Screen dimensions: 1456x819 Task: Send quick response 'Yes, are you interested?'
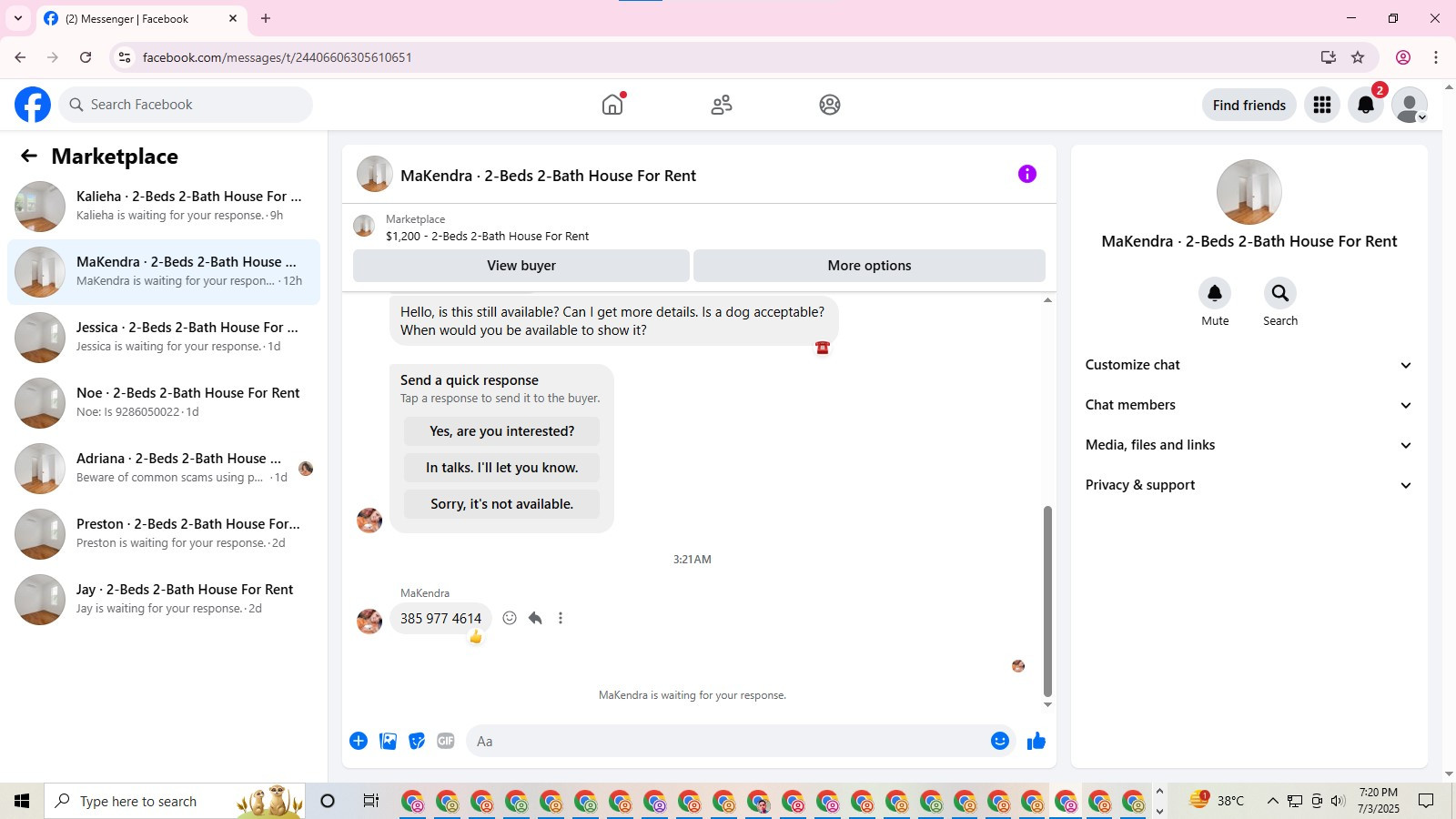click(x=502, y=431)
